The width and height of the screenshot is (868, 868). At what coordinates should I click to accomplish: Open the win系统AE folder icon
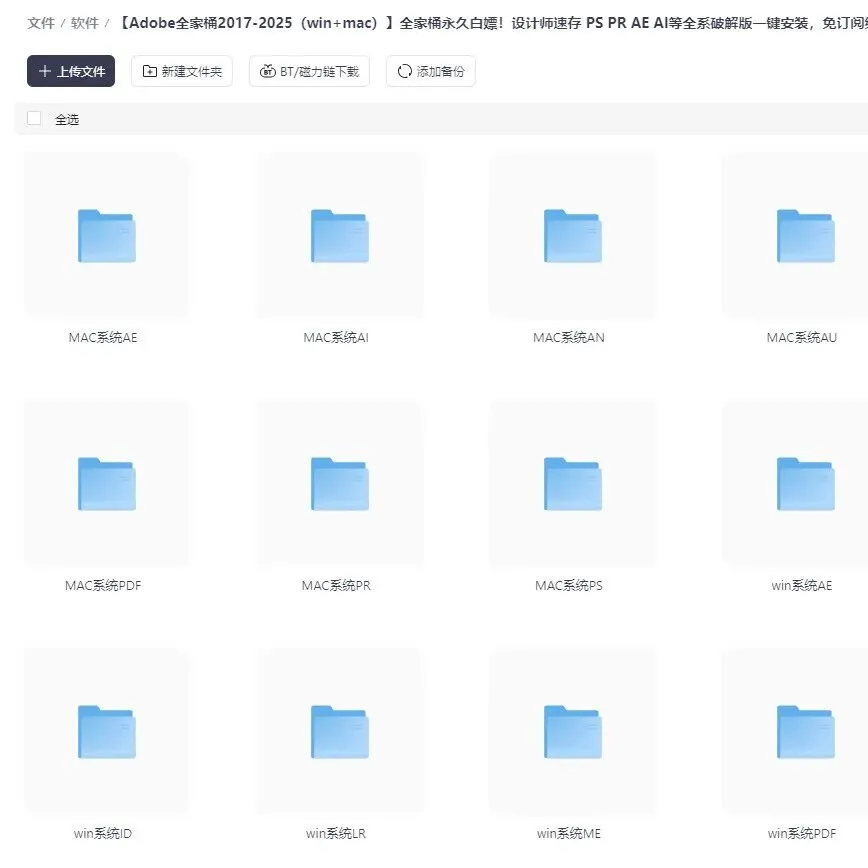pyautogui.click(x=805, y=484)
